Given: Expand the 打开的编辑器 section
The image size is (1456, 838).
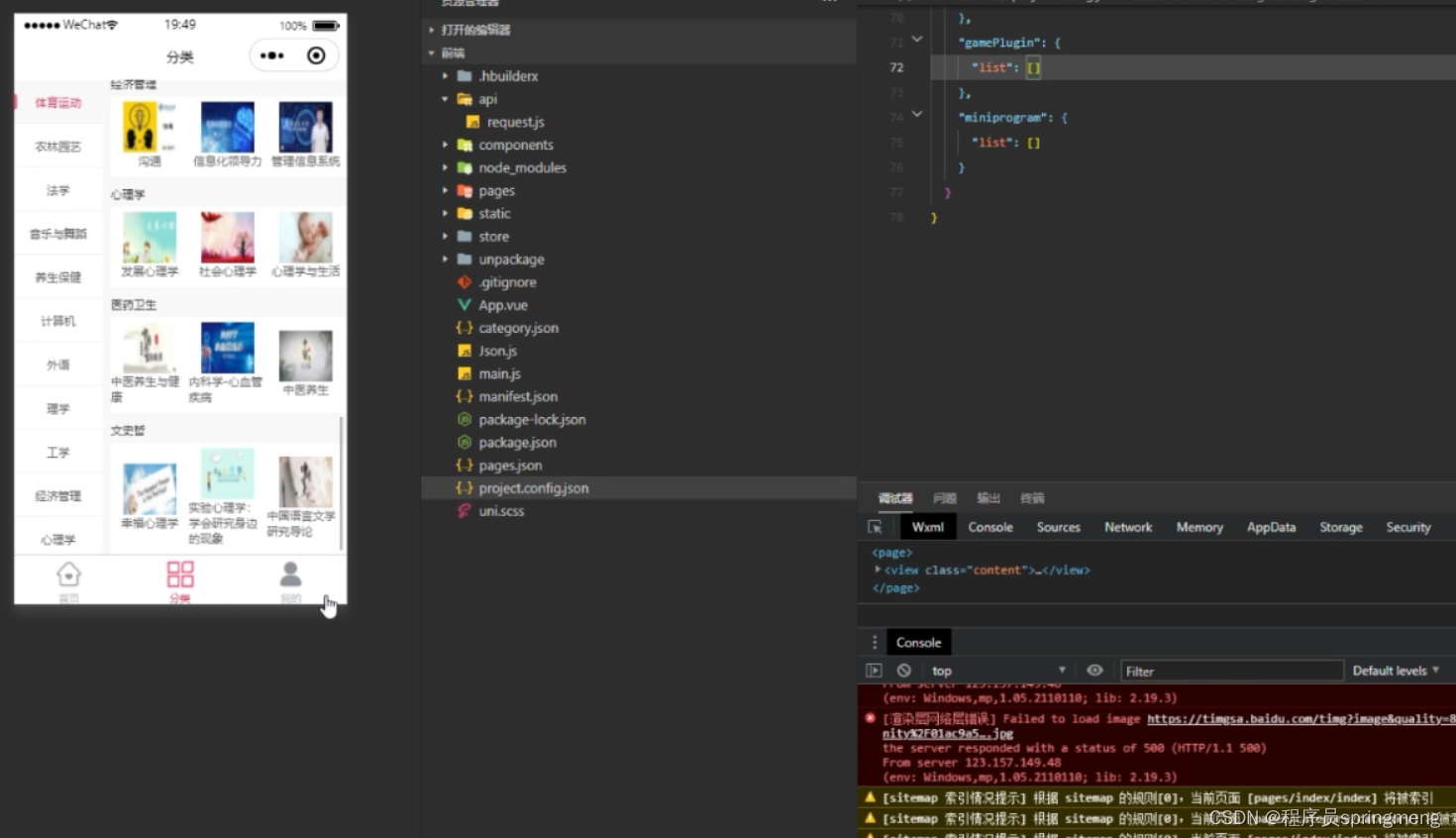Looking at the screenshot, I should [432, 30].
